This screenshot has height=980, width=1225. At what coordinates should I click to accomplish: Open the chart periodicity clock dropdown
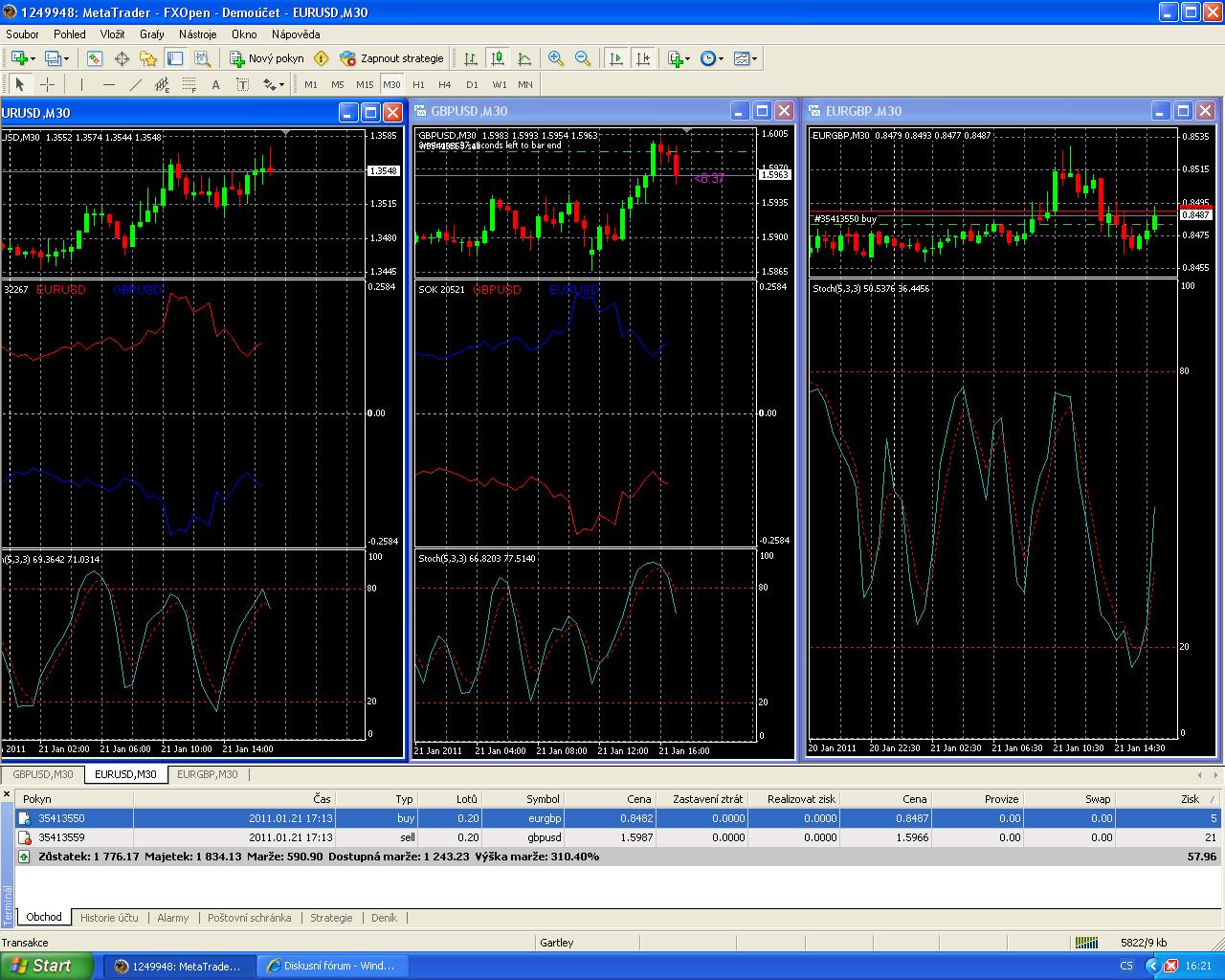pos(711,58)
